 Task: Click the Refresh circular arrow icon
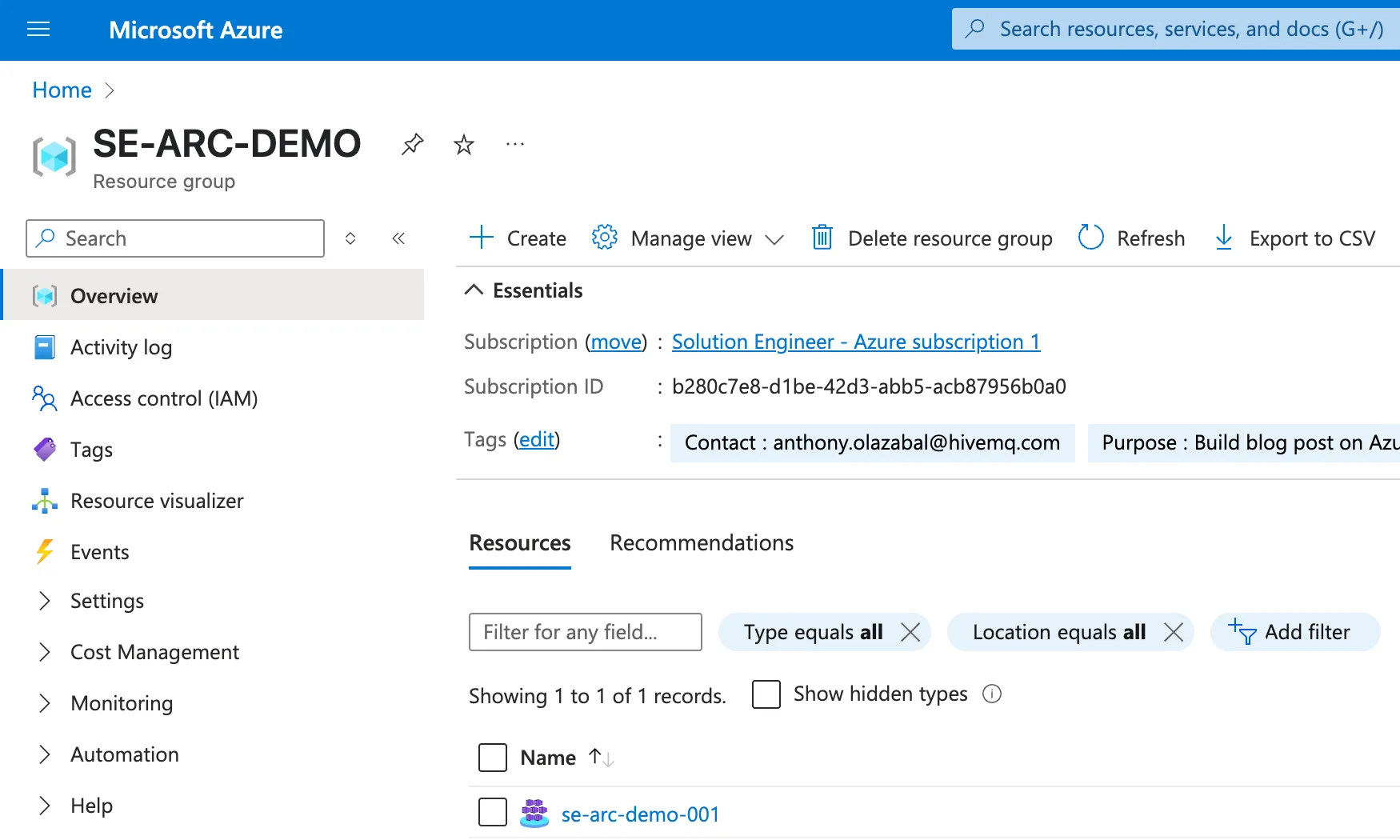1091,238
